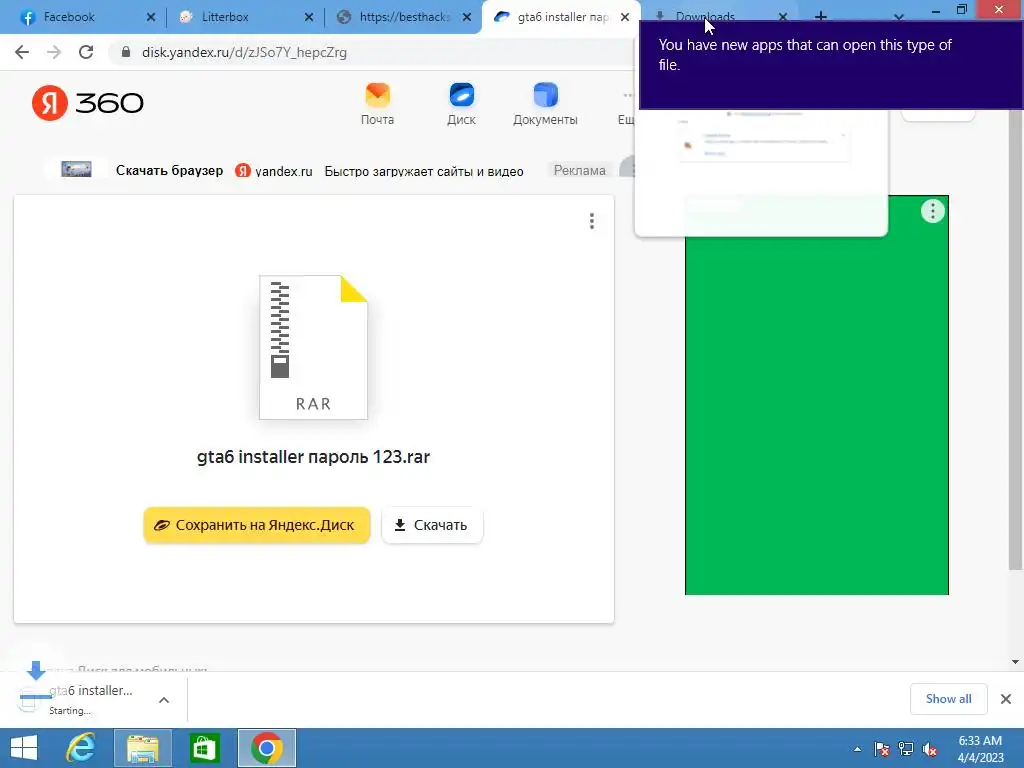Close the besthacks tab
1024x768 pixels.
(x=467, y=17)
